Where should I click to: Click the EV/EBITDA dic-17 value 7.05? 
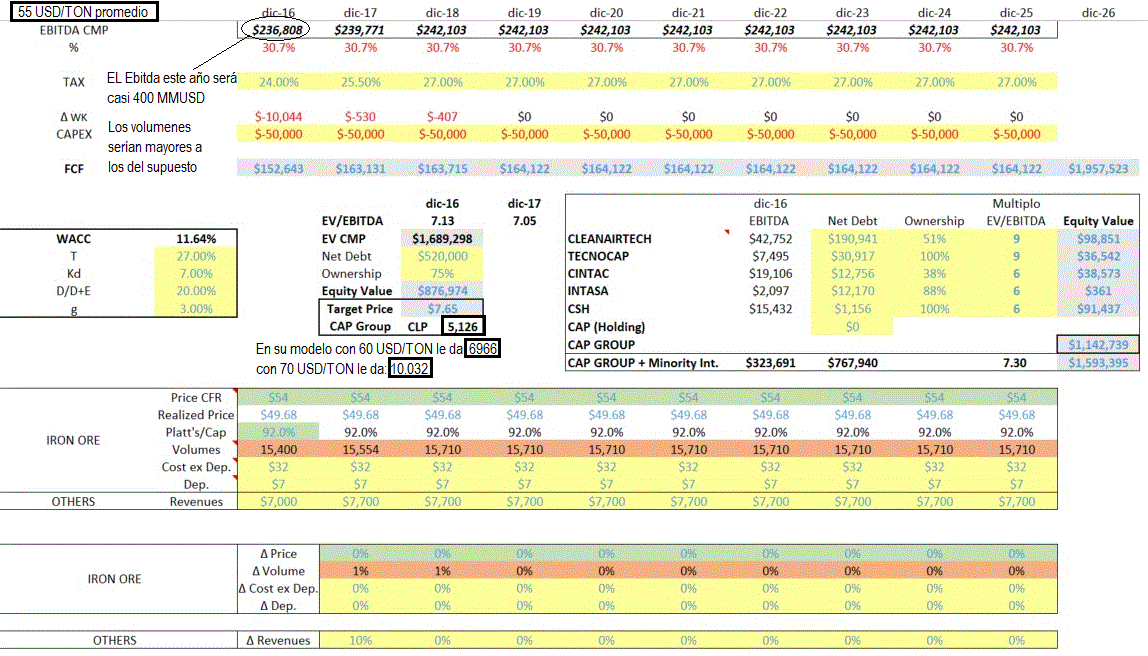pyautogui.click(x=524, y=221)
